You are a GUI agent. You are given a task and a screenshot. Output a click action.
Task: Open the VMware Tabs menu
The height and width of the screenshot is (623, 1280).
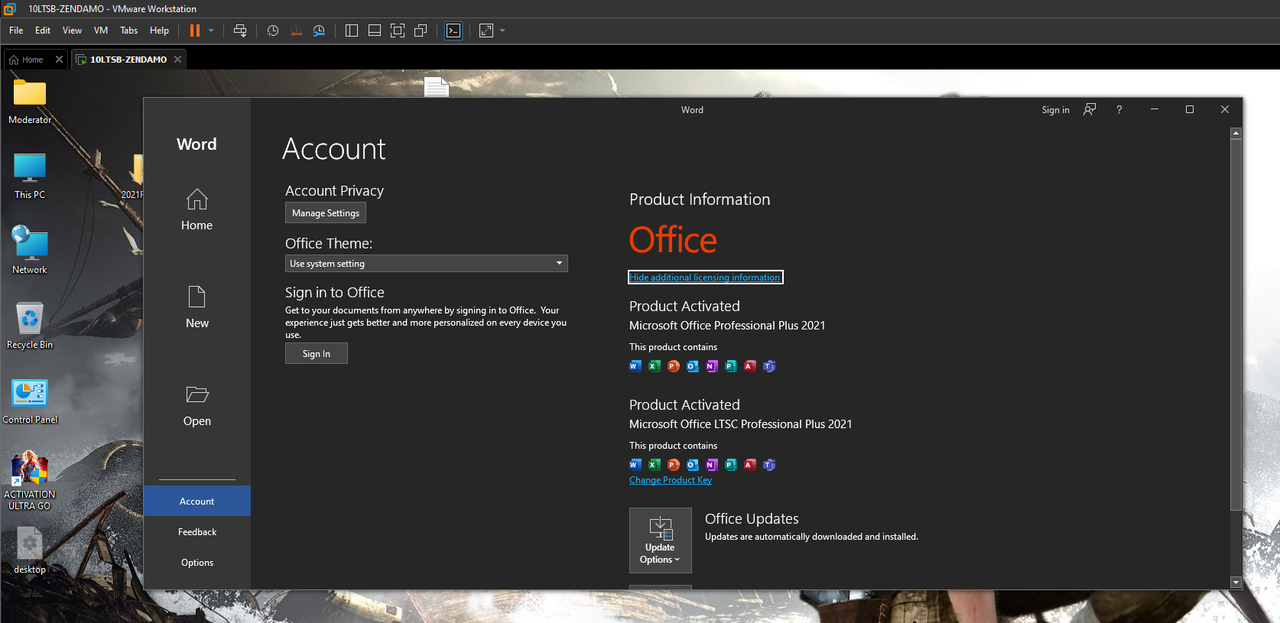[129, 31]
